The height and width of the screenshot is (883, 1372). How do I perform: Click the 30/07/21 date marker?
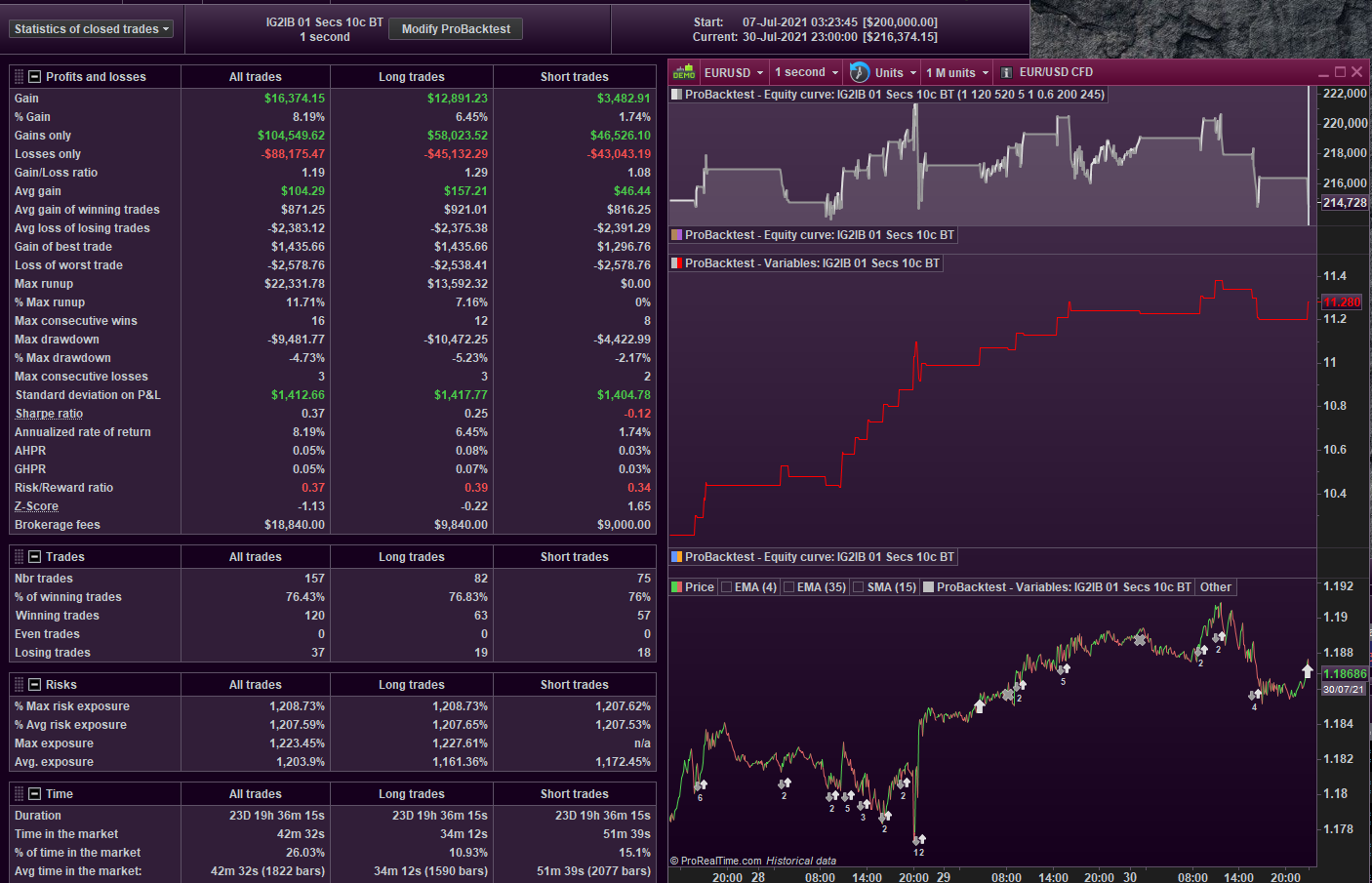coord(1344,690)
